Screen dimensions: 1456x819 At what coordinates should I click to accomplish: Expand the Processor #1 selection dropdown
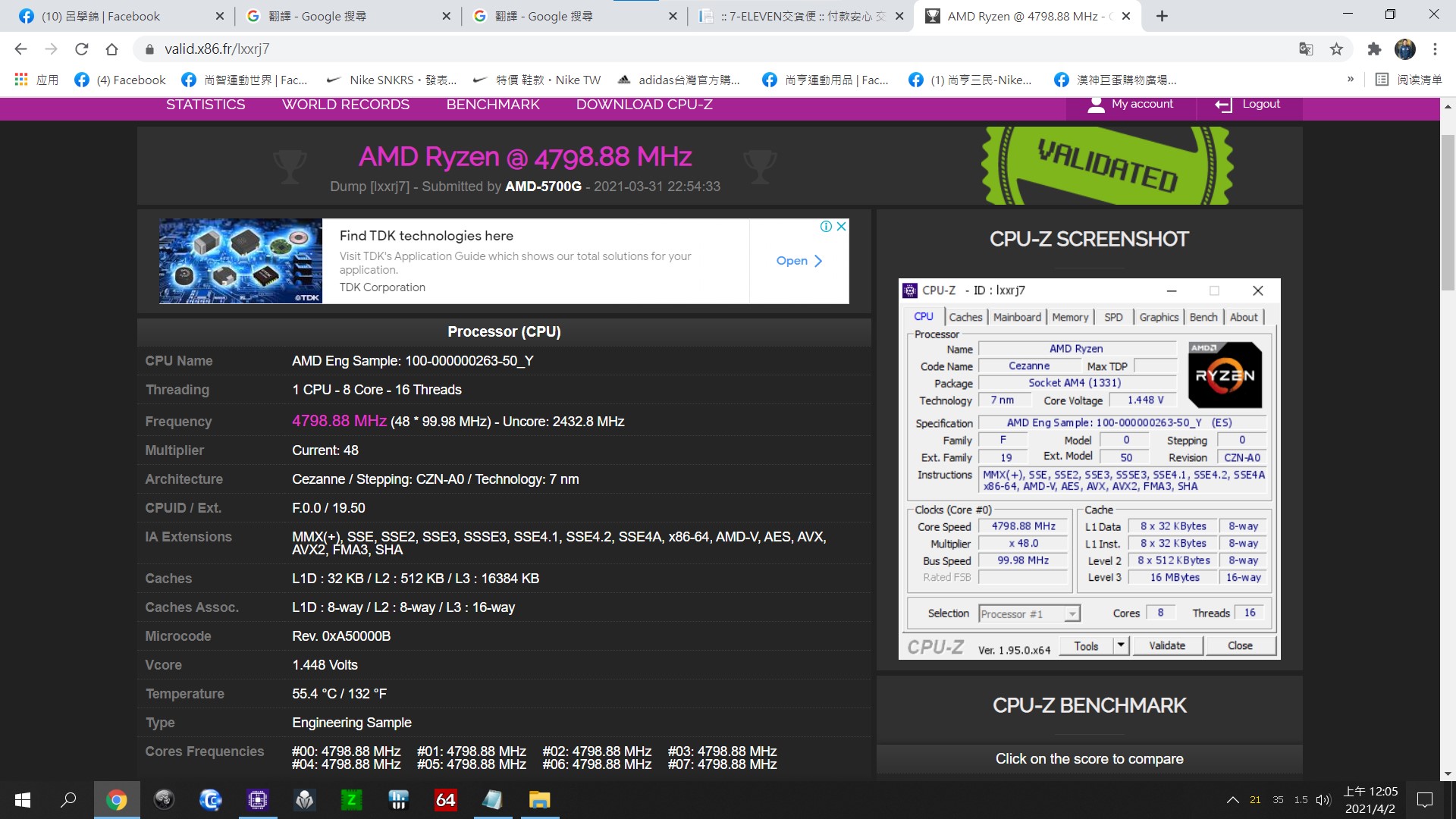coord(1072,613)
